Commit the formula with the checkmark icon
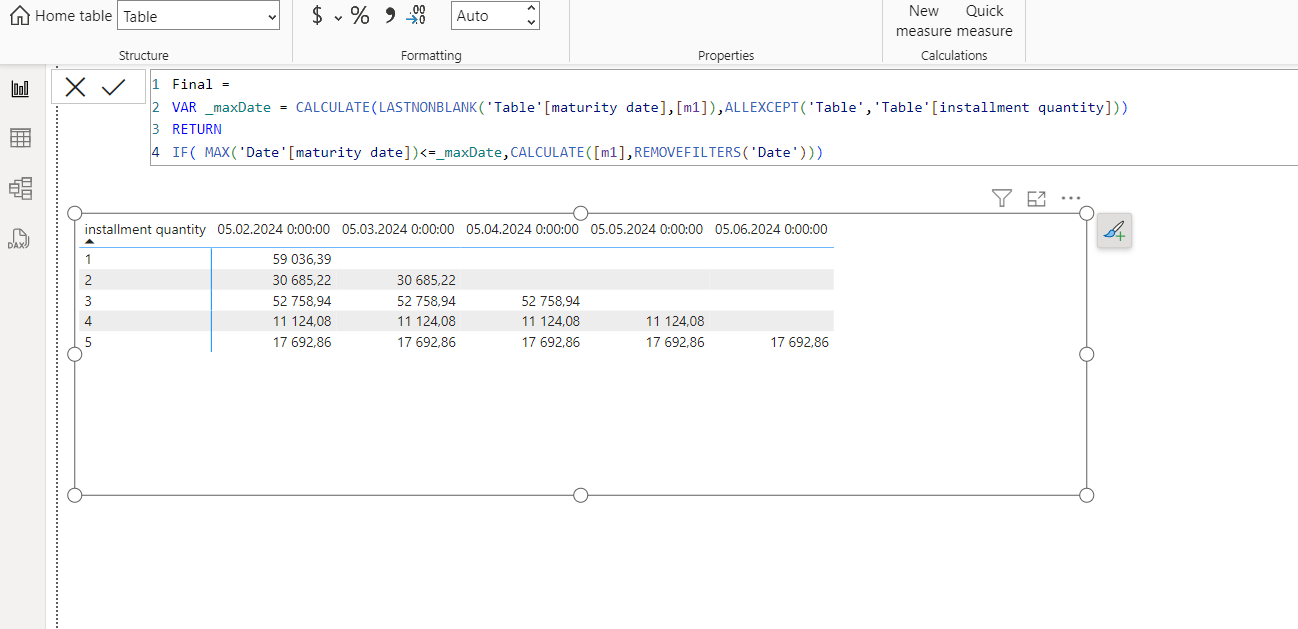The height and width of the screenshot is (629, 1298). 113,87
